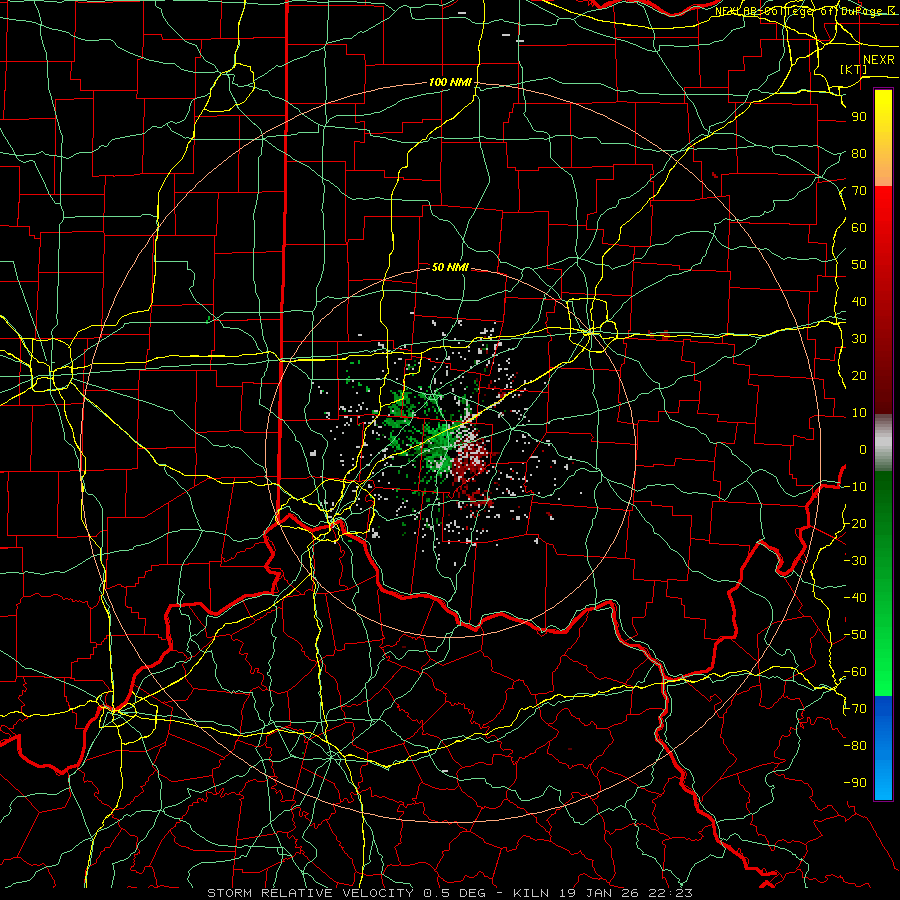The width and height of the screenshot is (900, 900).
Task: Click the -30 knots scale label
Action: coord(855,561)
